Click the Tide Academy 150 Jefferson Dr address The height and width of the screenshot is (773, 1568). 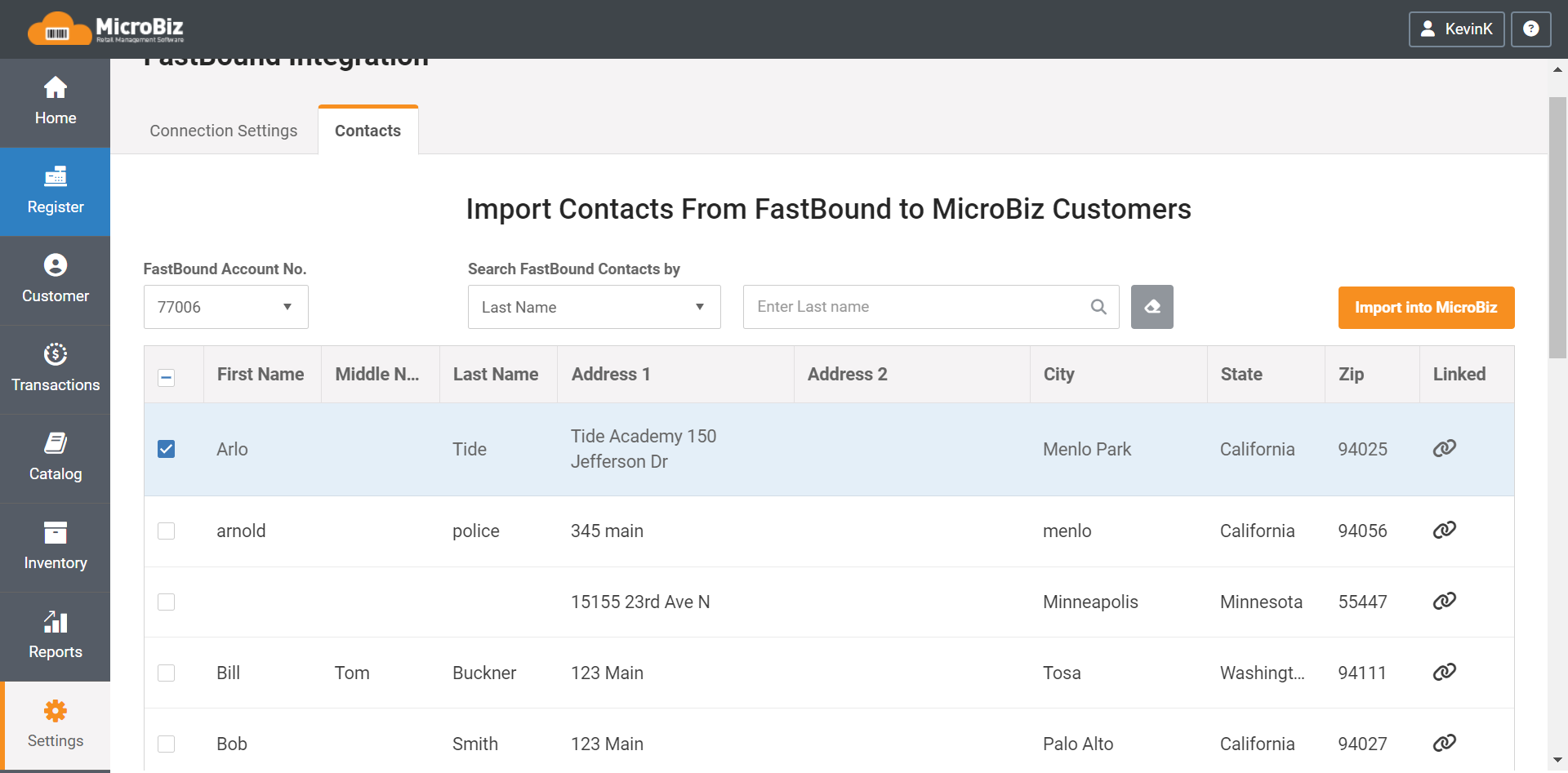point(644,449)
